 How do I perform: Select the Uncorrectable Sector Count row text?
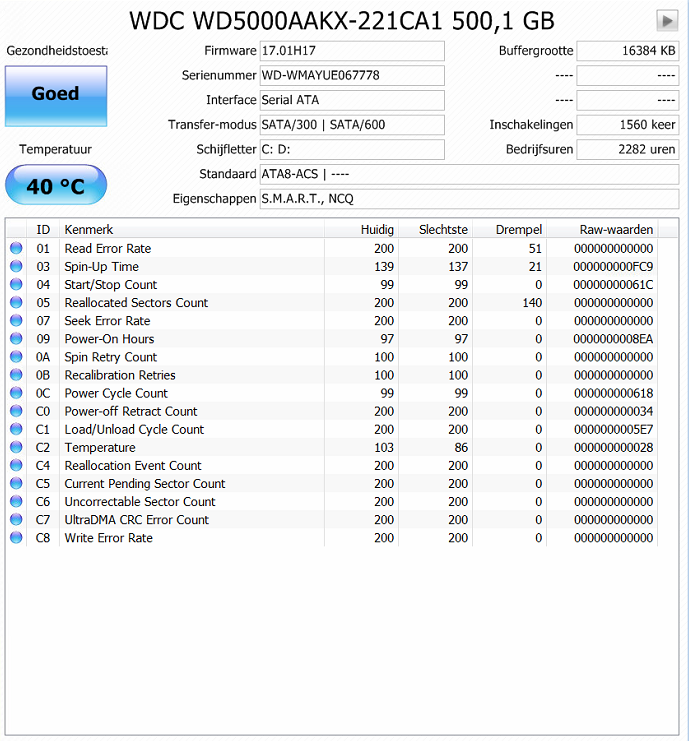tap(140, 501)
